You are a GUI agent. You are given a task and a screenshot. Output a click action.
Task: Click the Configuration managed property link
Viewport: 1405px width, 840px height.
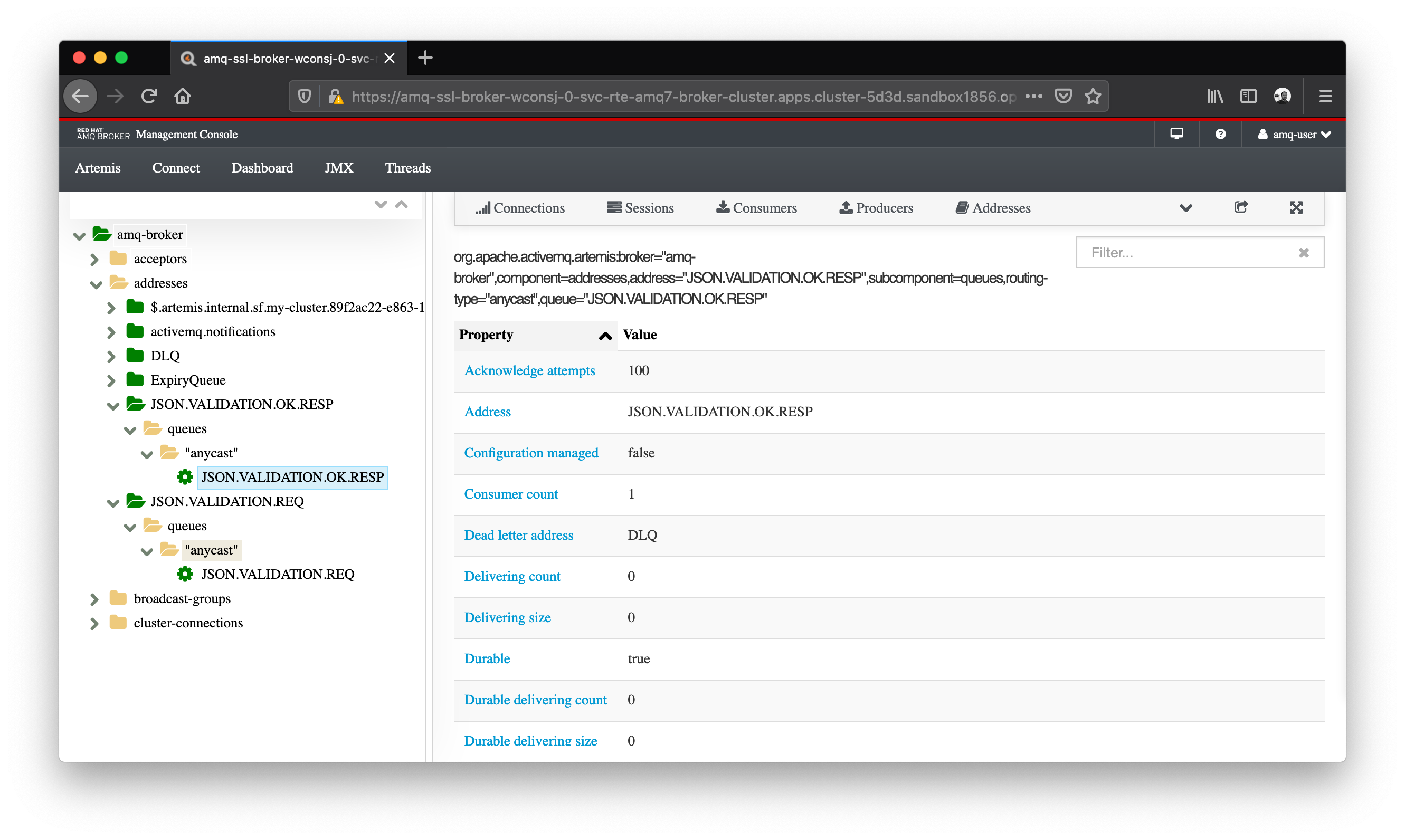(531, 453)
